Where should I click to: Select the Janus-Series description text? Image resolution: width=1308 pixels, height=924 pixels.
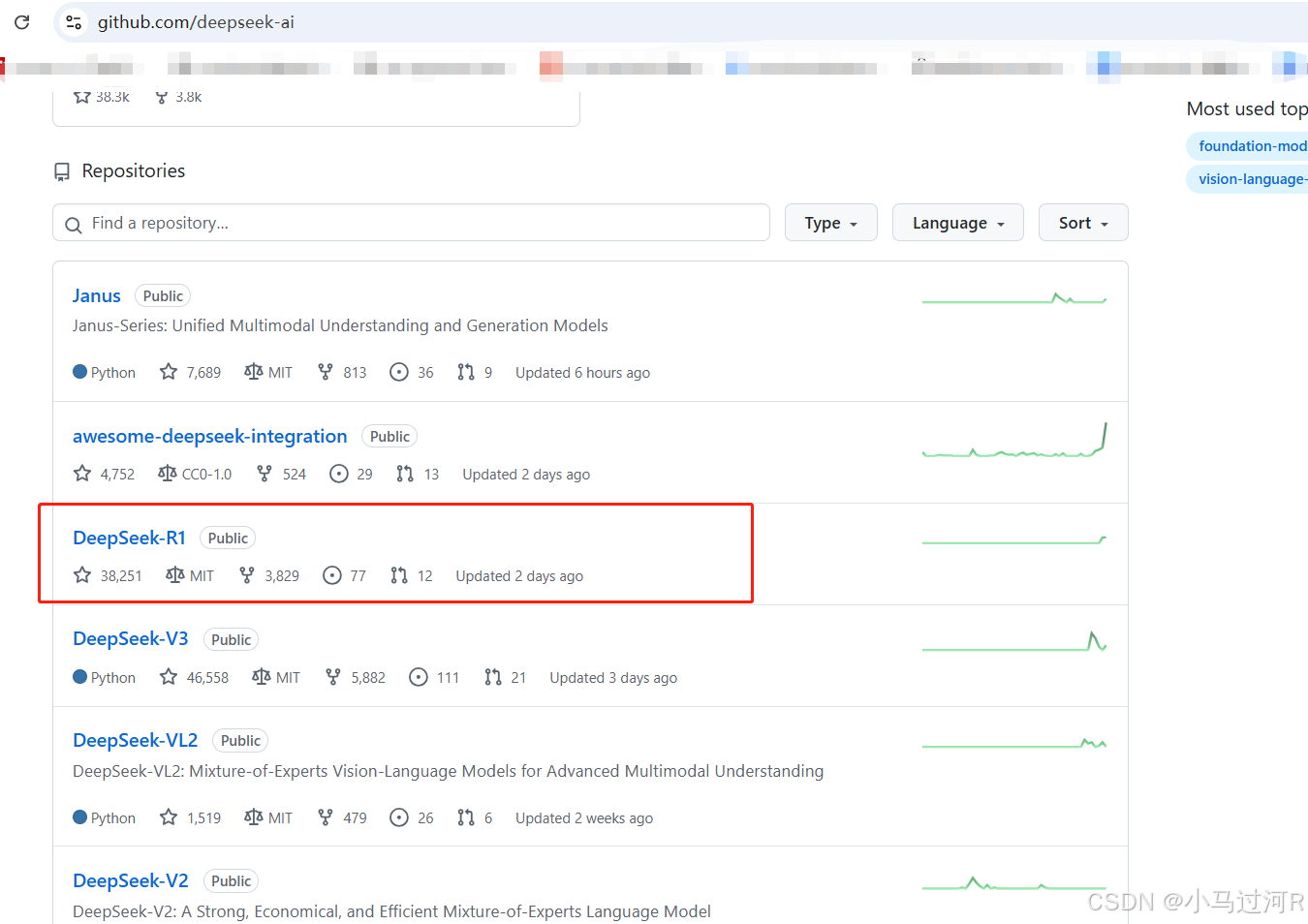340,325
